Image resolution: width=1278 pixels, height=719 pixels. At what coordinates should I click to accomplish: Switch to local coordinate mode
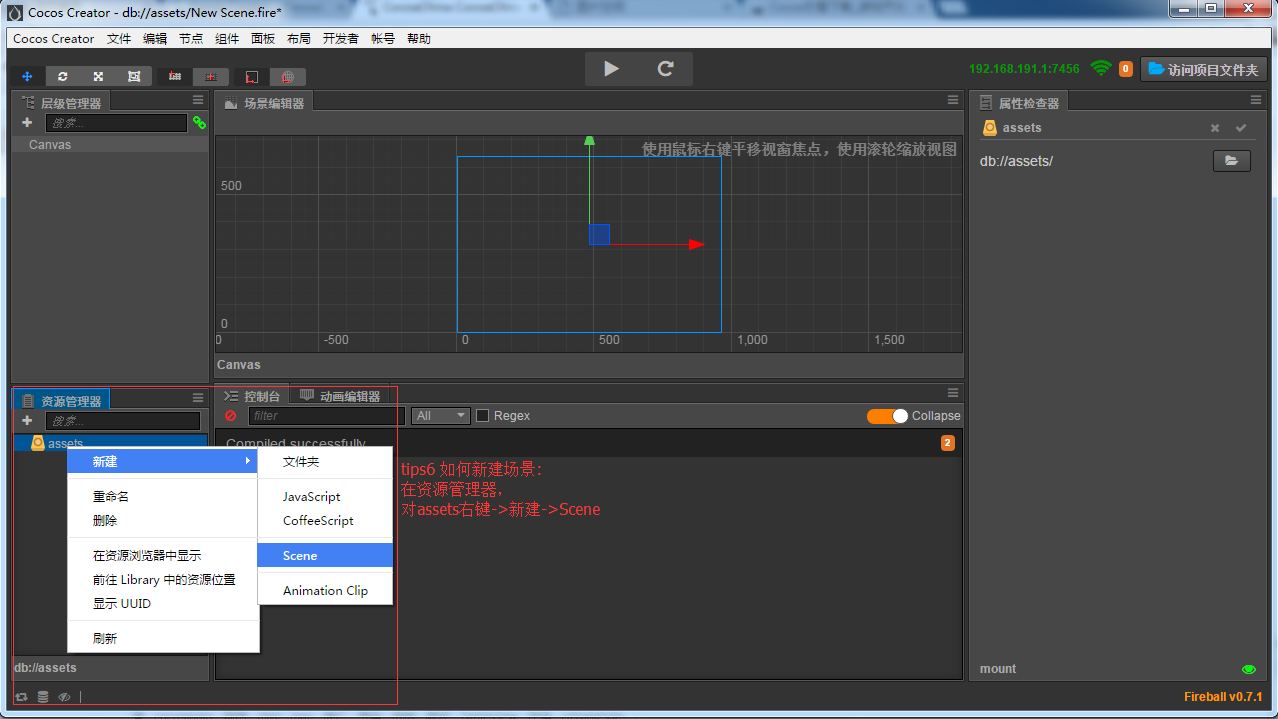point(252,76)
